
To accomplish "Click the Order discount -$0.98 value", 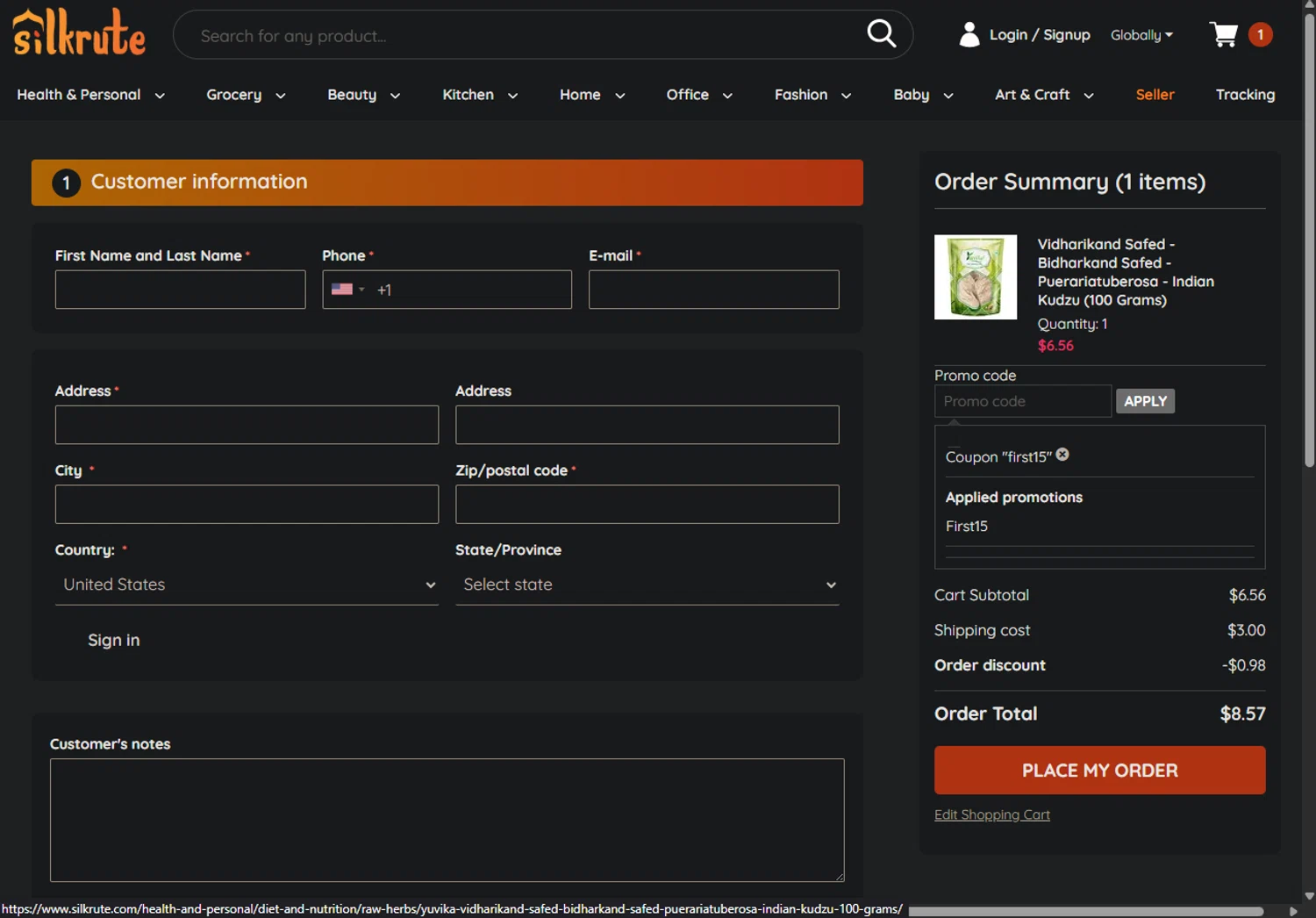I will [1243, 665].
